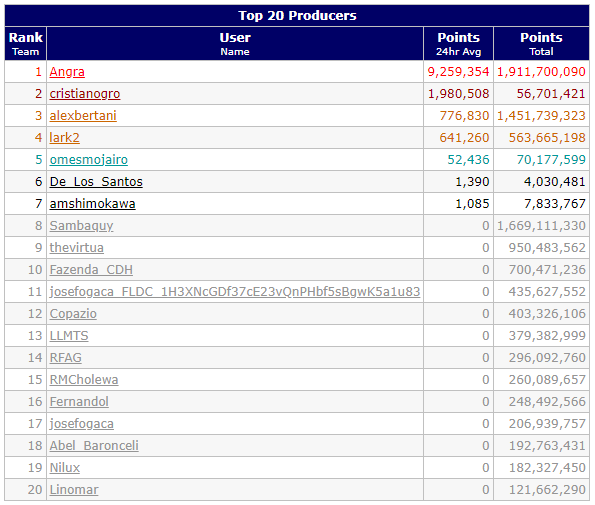Image resolution: width=595 pixels, height=505 pixels.
Task: Click the amshimokawa link
Action: pyautogui.click(x=93, y=204)
